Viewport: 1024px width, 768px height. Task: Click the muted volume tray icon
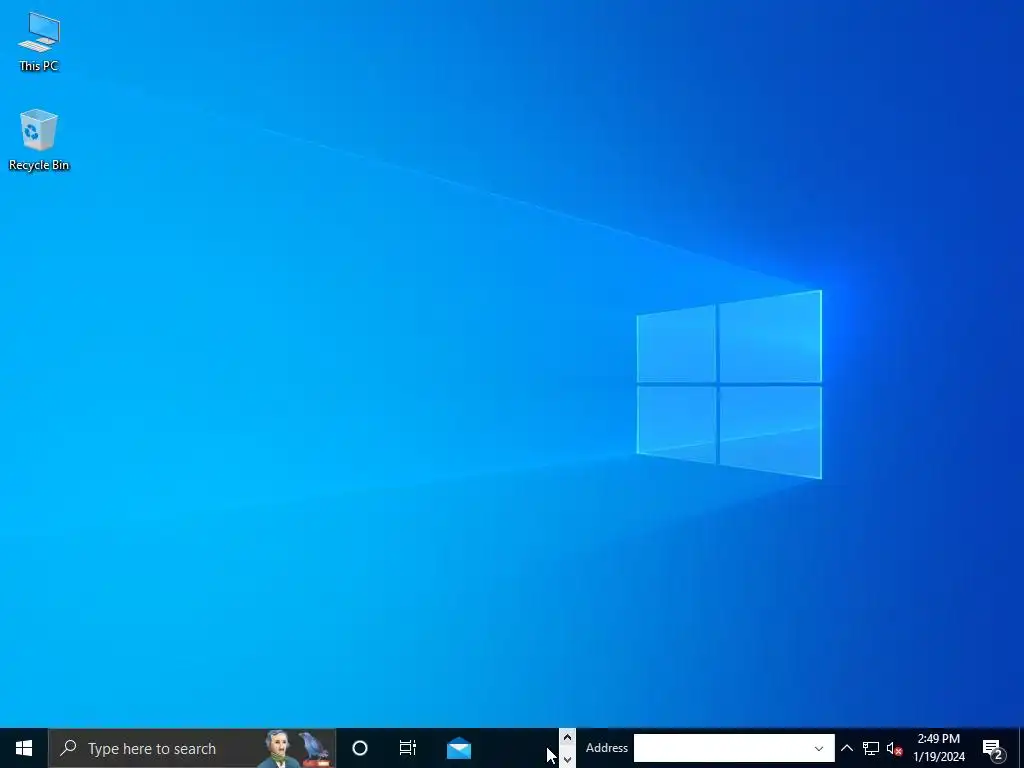click(x=894, y=748)
